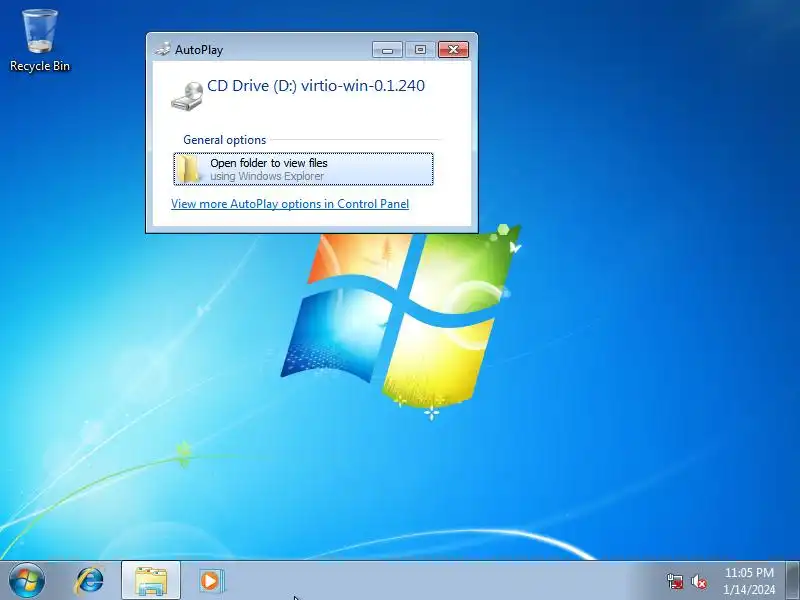This screenshot has width=800, height=600.
Task: Close the AutoPlay dialog
Action: [x=453, y=49]
